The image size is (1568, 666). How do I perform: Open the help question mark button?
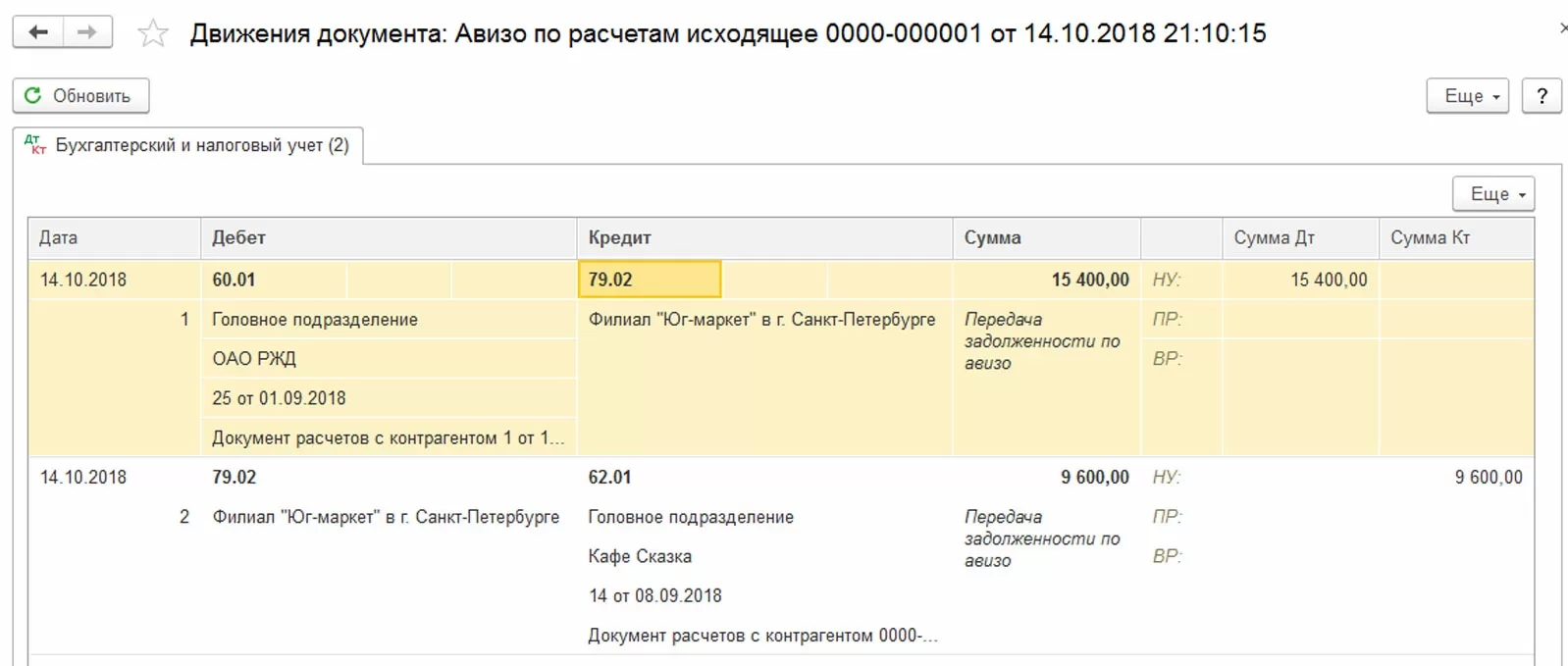point(1542,96)
